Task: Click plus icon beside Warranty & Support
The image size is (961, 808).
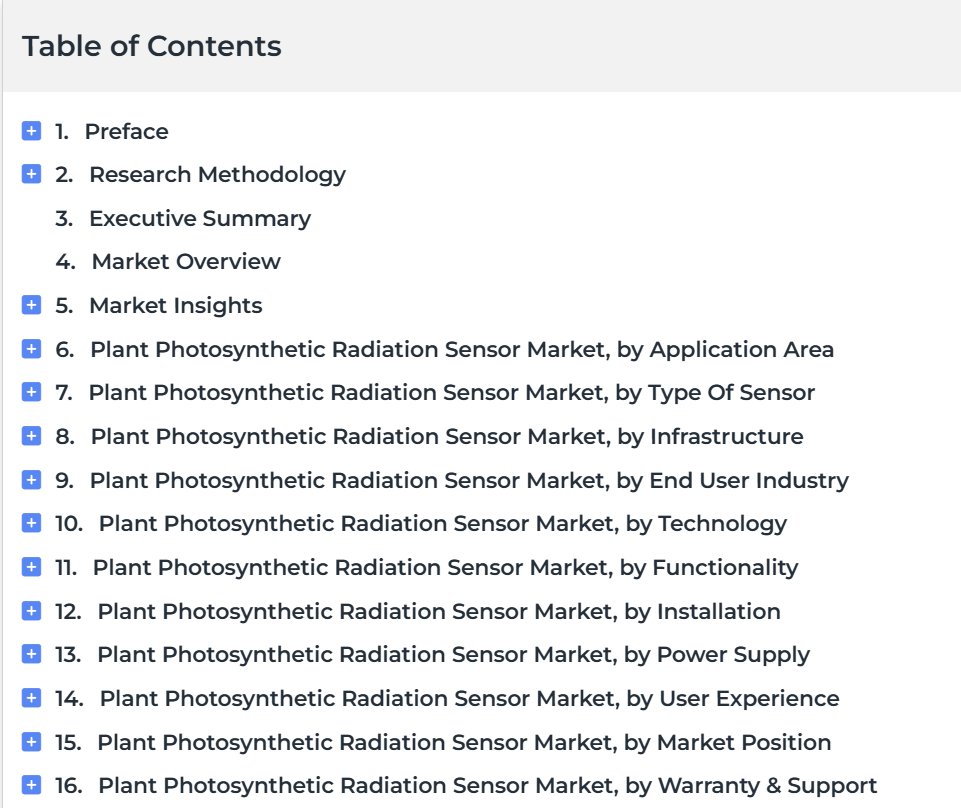Action: click(31, 785)
